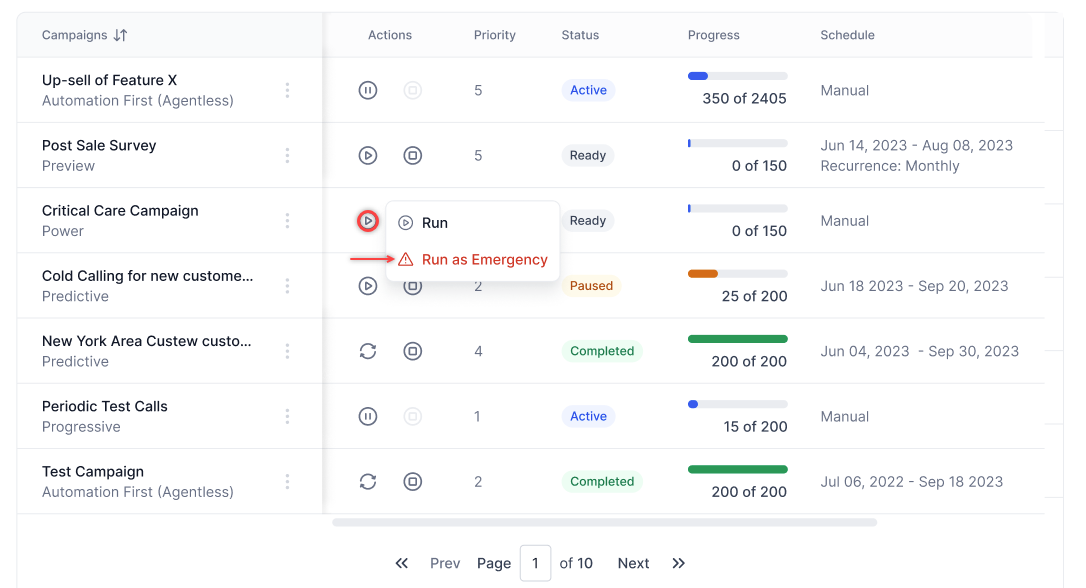Click the highlighted play icon for Critical Care Campaign

[368, 221]
